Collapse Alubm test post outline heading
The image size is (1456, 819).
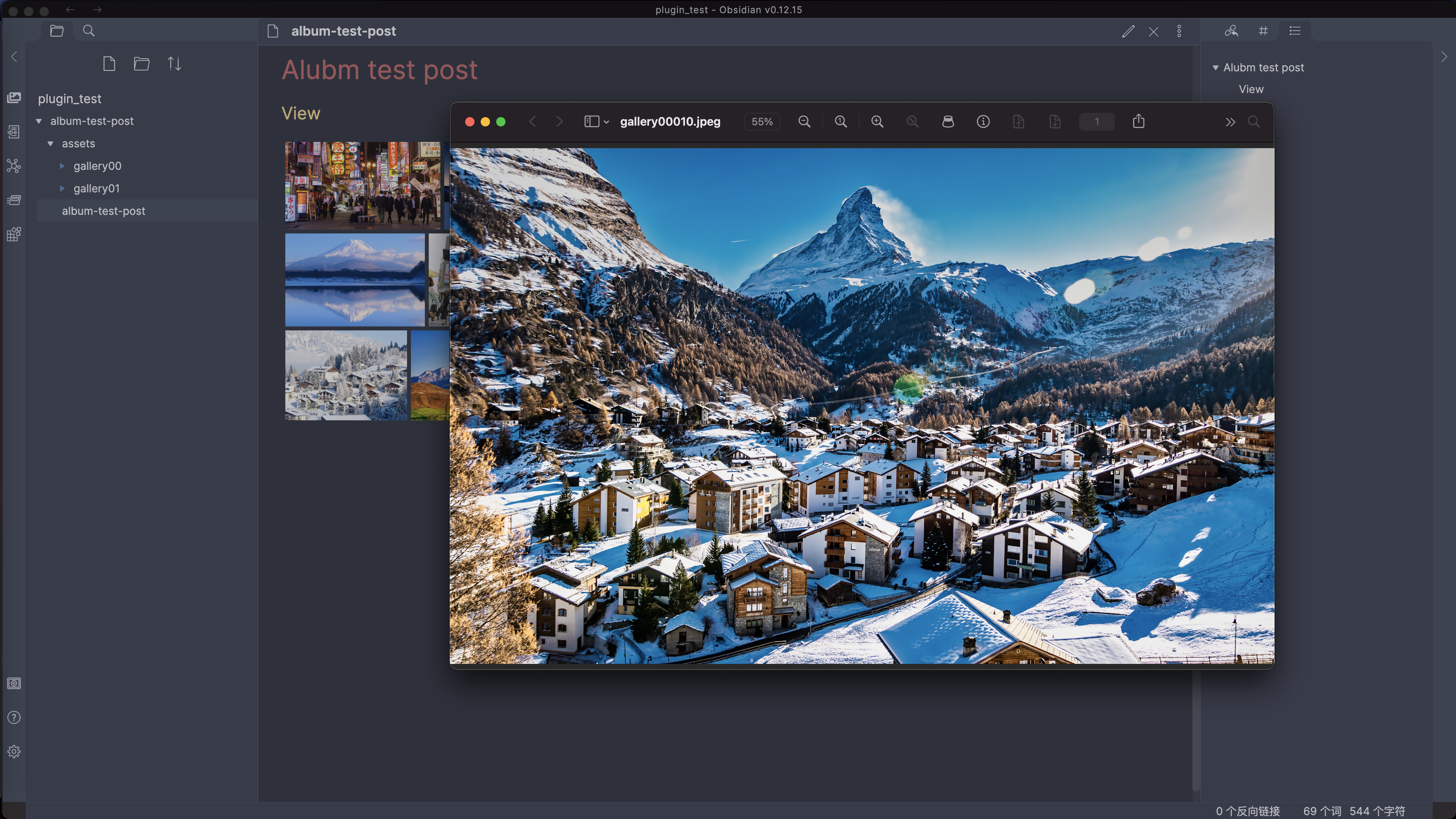coord(1215,68)
